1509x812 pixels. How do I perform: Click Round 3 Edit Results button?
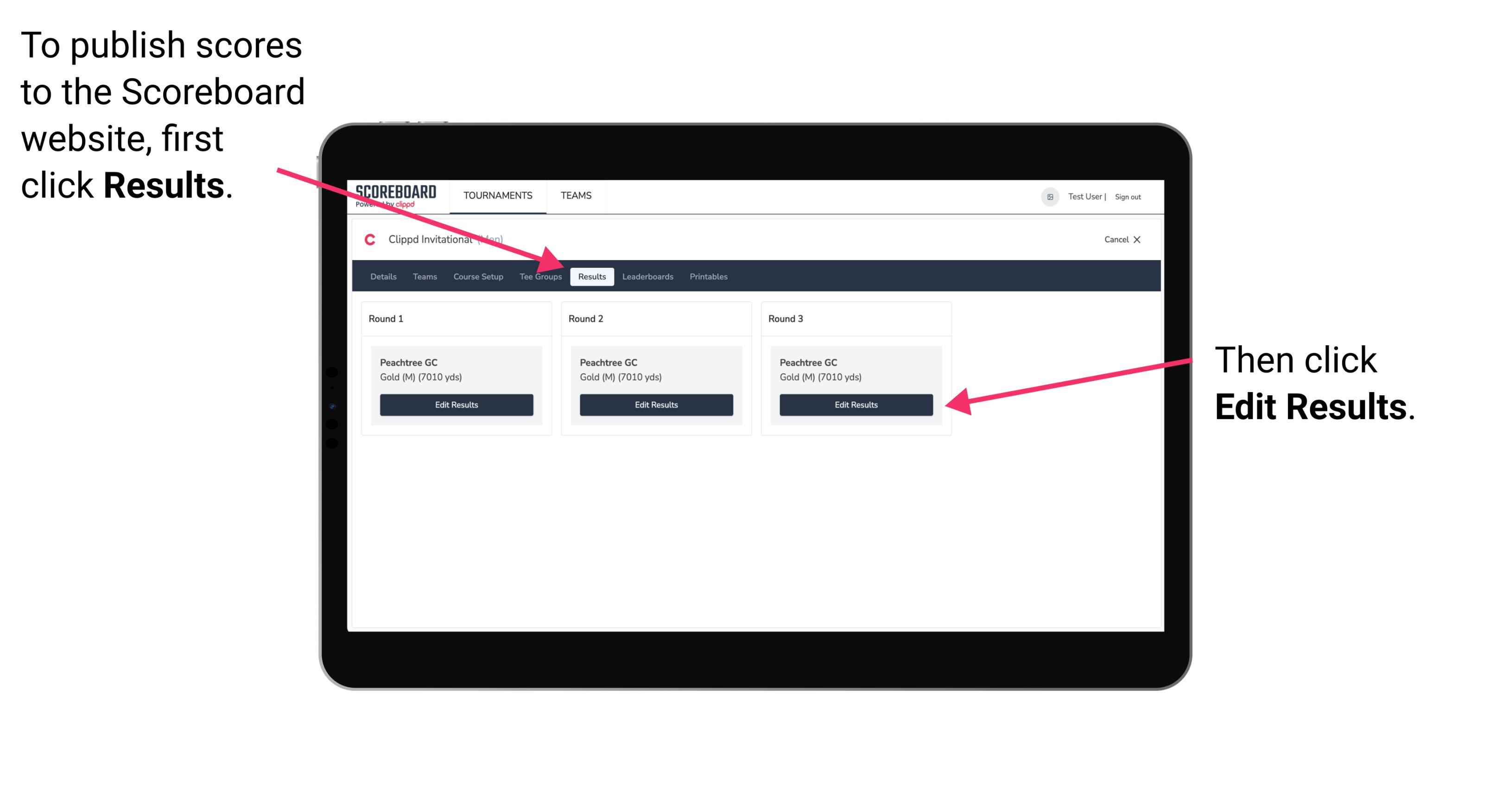[x=855, y=405]
